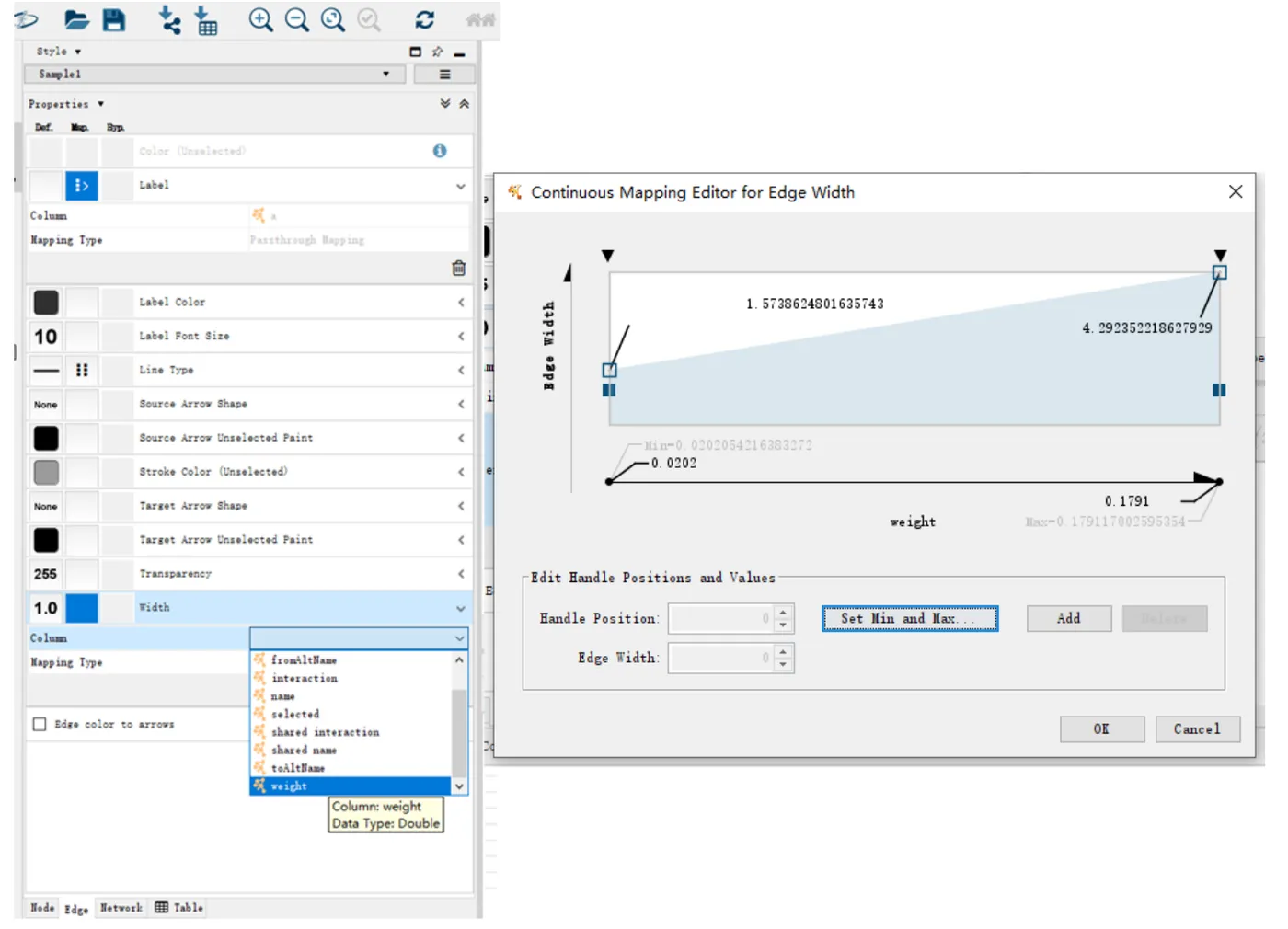Open Stroke Color (Unselected) gray swatch
This screenshot has height=929, width=1288.
(46, 472)
